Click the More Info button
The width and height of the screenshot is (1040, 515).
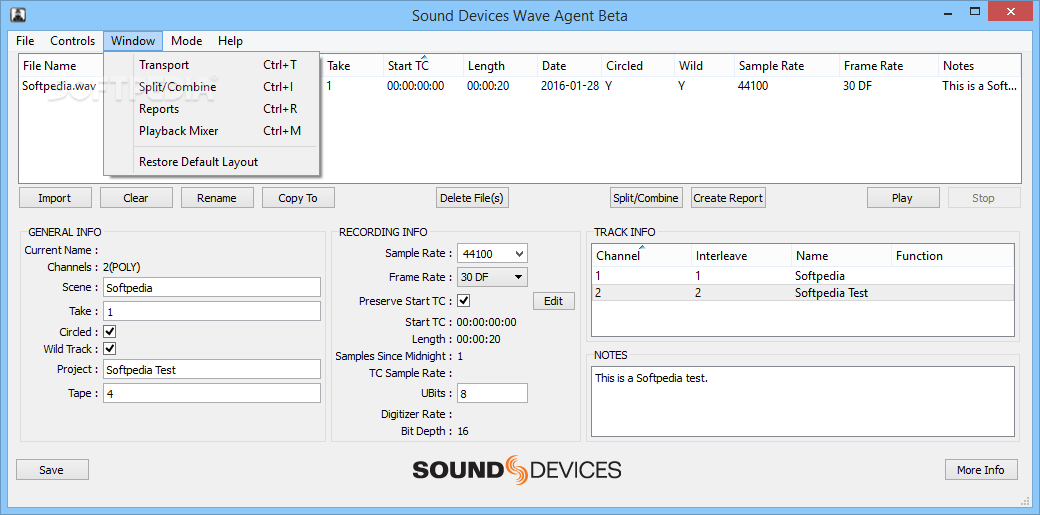coord(980,470)
